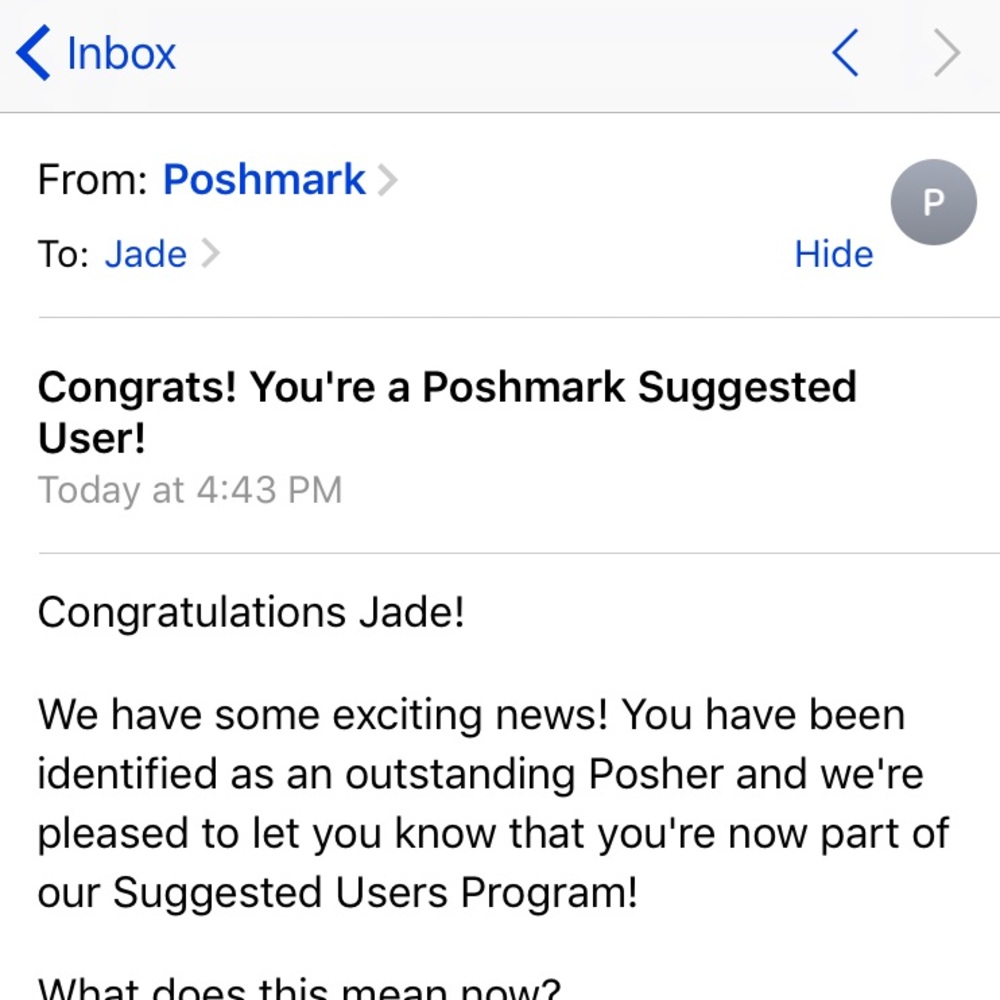This screenshot has height=1000, width=1000.
Task: Return to Inbox using the back arrow
Action: pos(33,53)
